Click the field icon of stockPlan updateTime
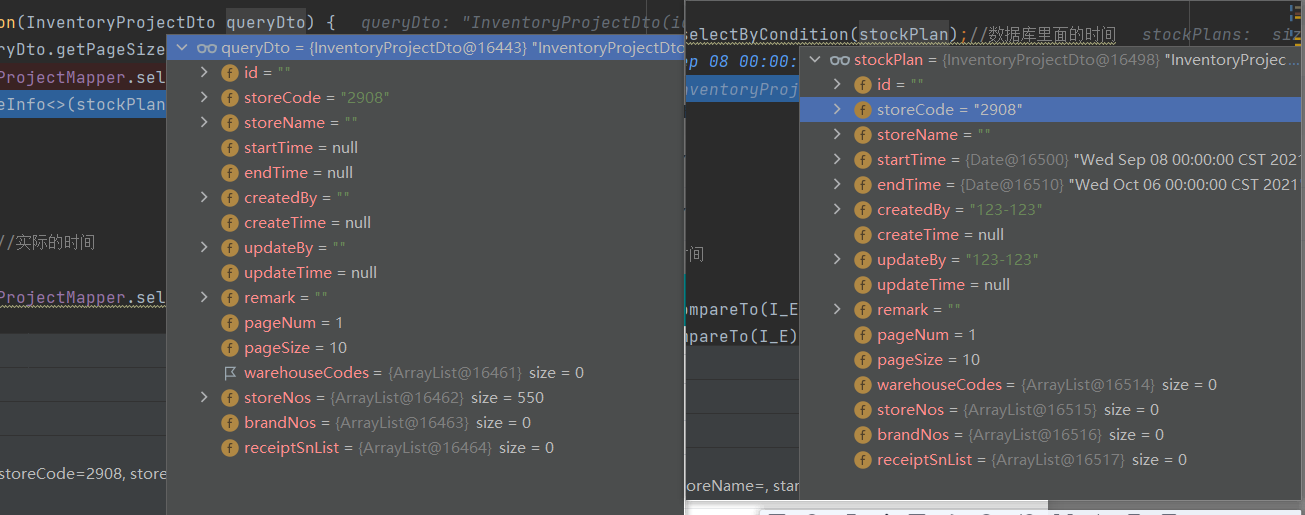 [x=863, y=285]
